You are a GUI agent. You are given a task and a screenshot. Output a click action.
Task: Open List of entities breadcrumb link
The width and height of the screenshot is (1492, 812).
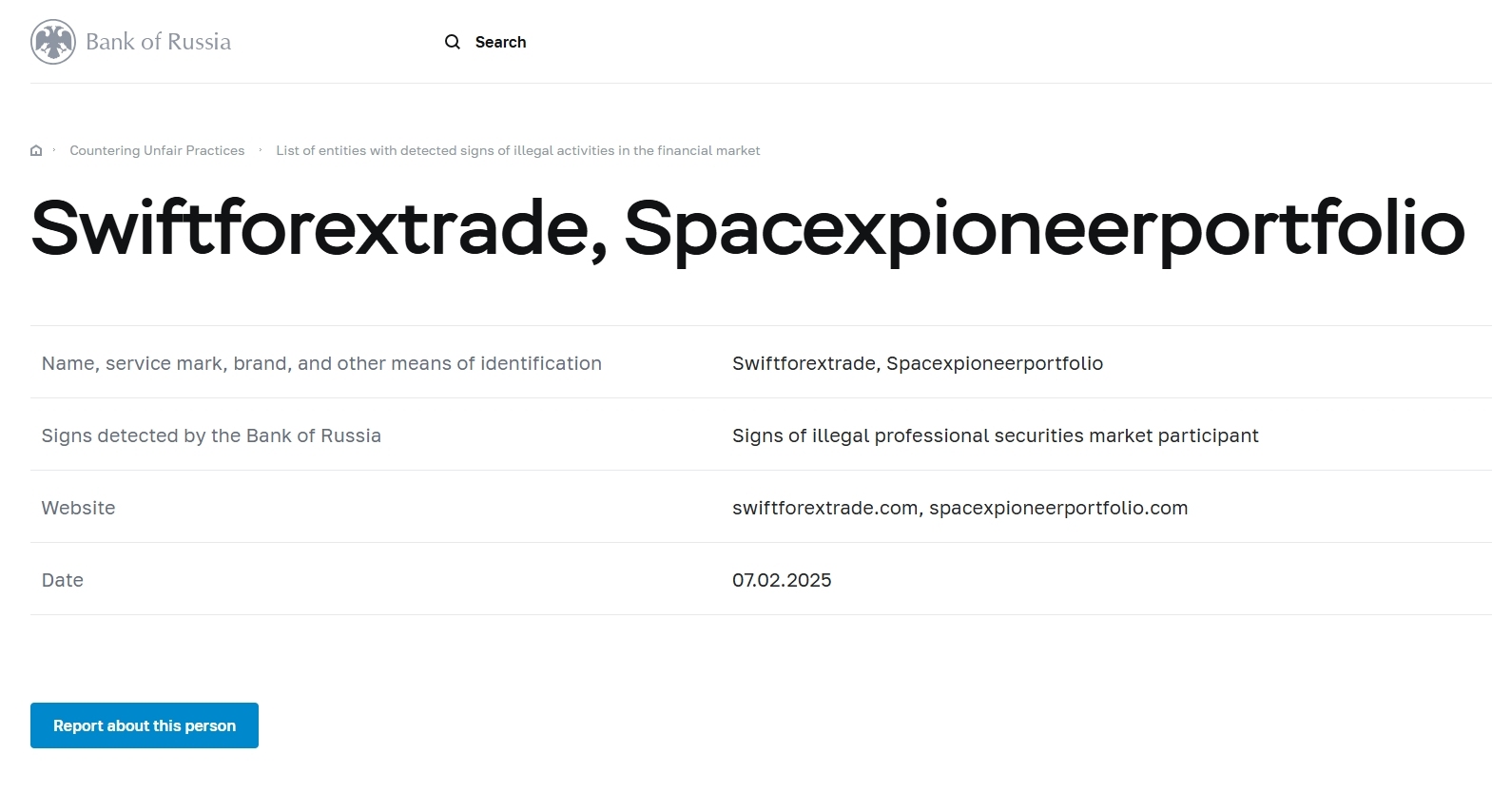click(x=517, y=150)
